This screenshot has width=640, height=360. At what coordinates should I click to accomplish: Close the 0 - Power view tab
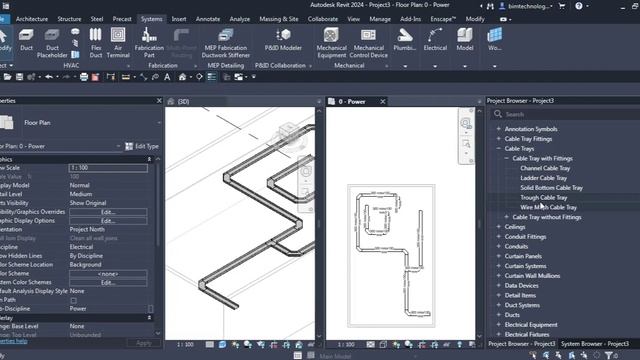pyautogui.click(x=383, y=101)
